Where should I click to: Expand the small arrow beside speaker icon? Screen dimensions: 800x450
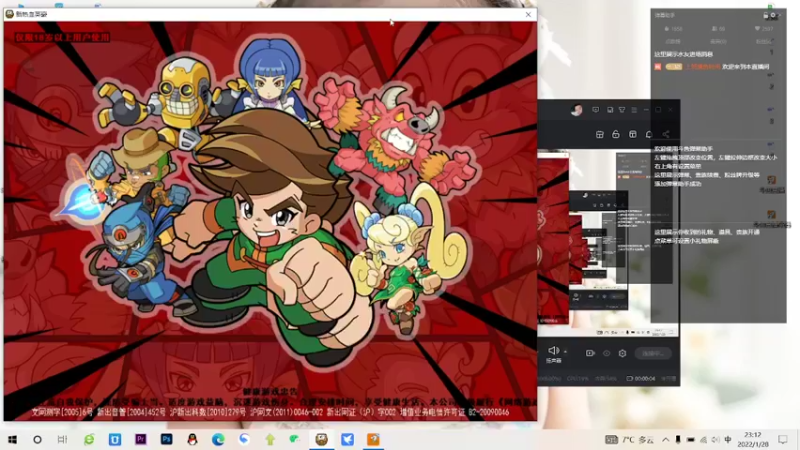tap(565, 352)
